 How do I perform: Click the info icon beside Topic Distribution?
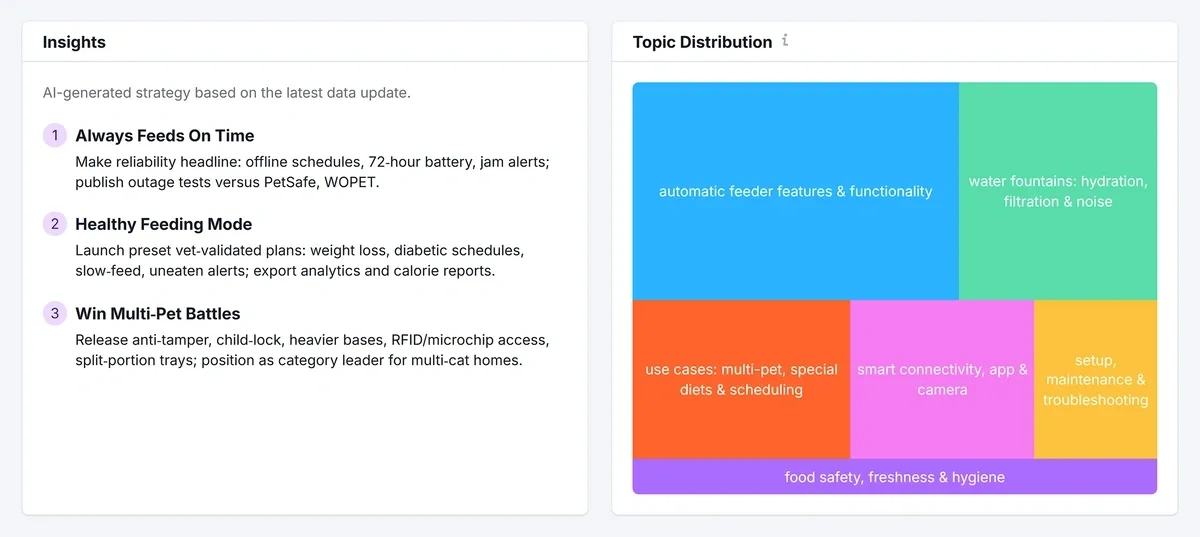tap(785, 41)
